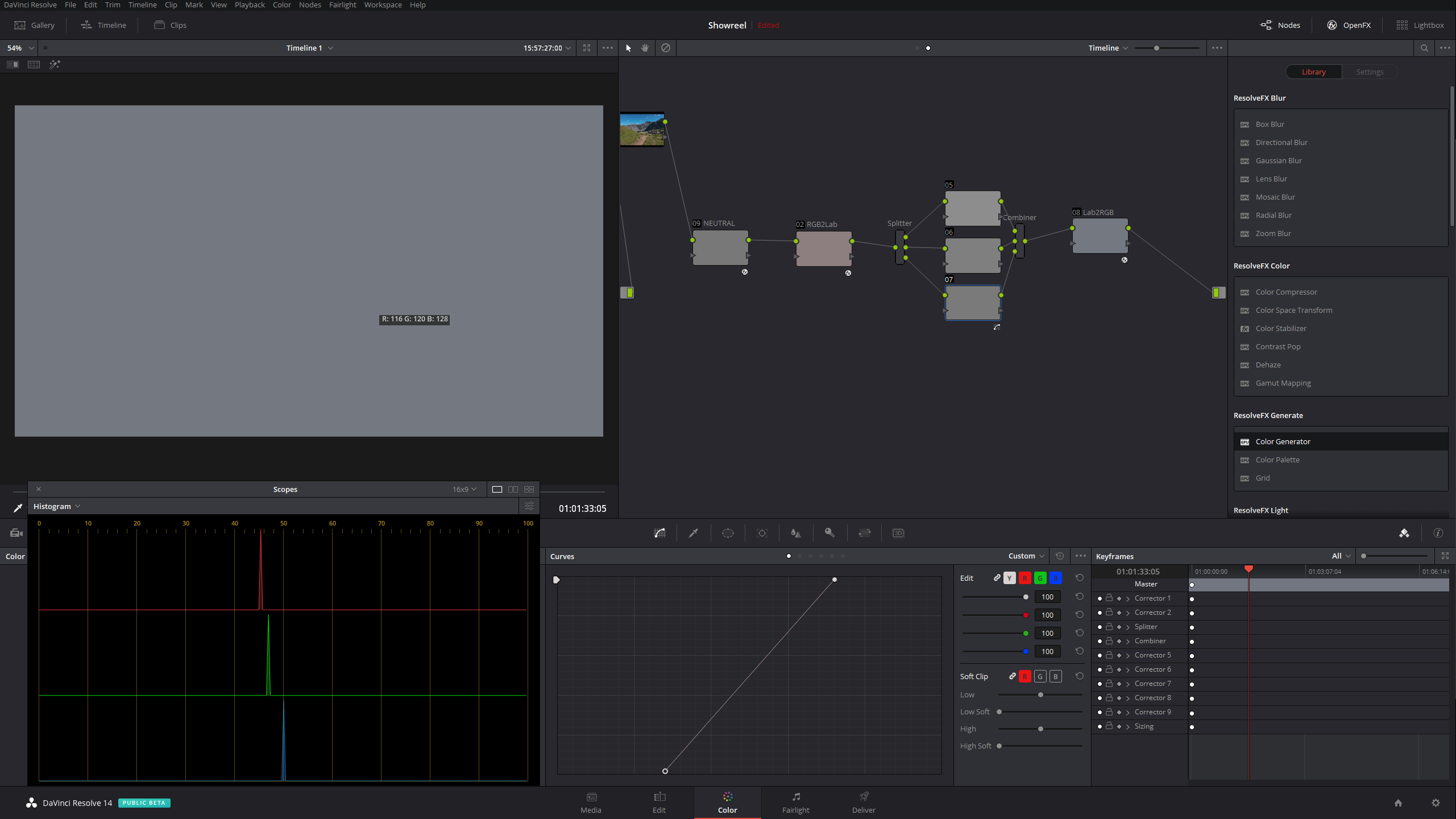
Task: Select the Gaussian Blur effect
Action: point(1278,160)
